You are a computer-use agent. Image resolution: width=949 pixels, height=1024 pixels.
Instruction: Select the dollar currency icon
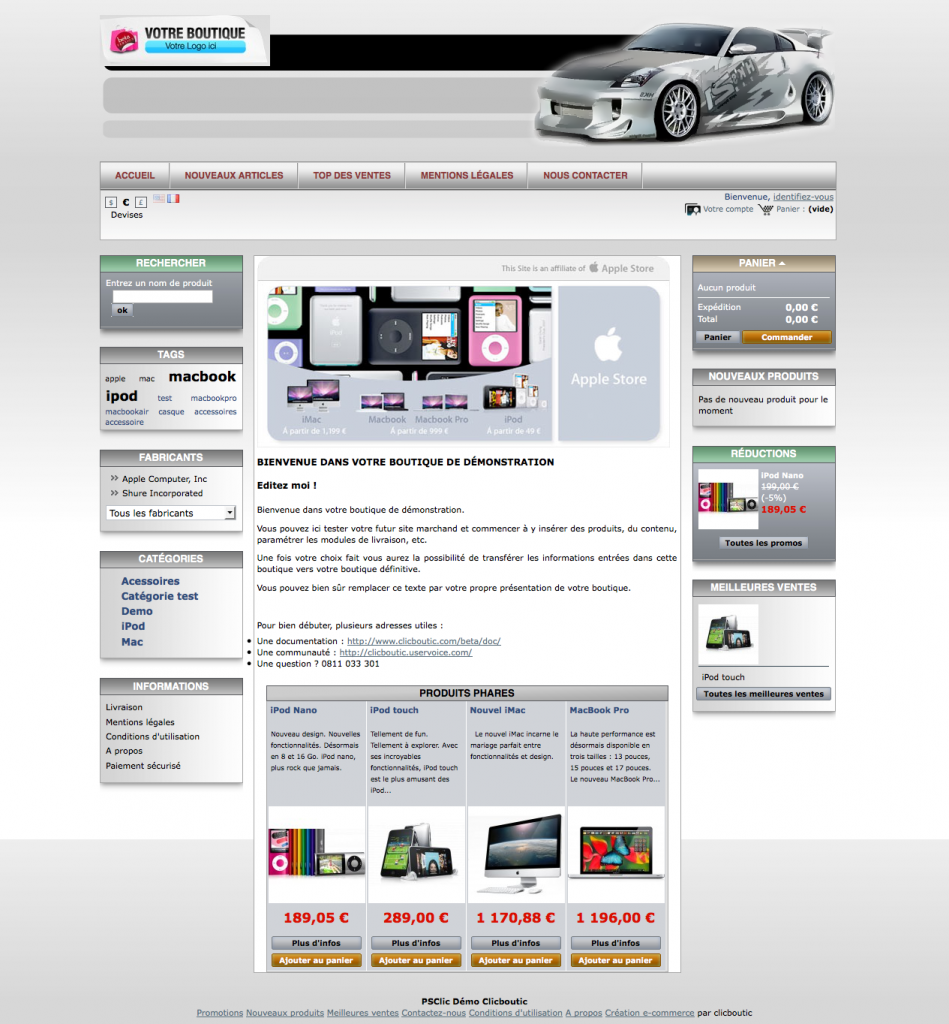pos(111,202)
